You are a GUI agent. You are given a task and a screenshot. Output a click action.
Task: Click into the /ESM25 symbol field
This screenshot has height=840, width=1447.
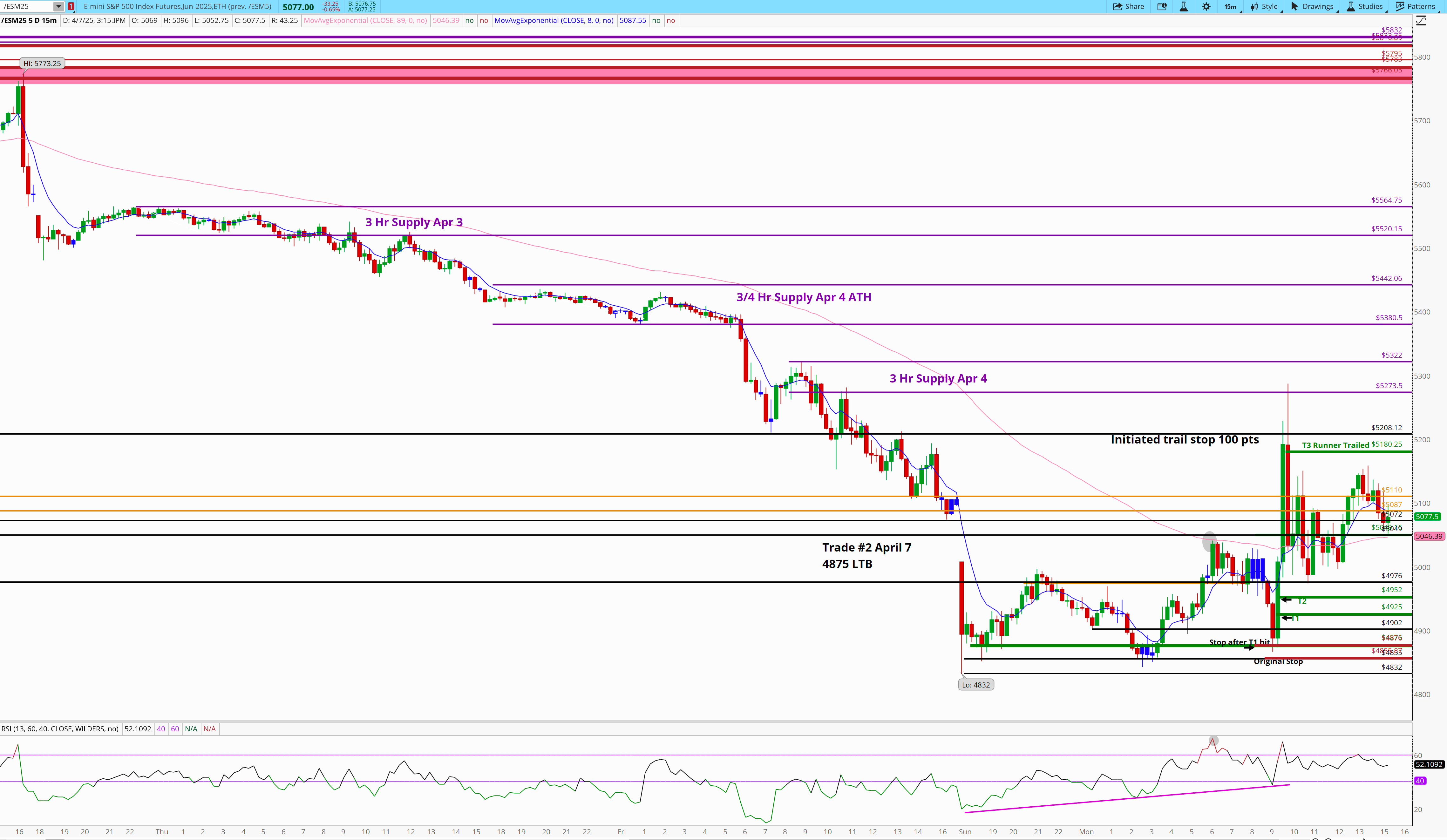point(26,6)
